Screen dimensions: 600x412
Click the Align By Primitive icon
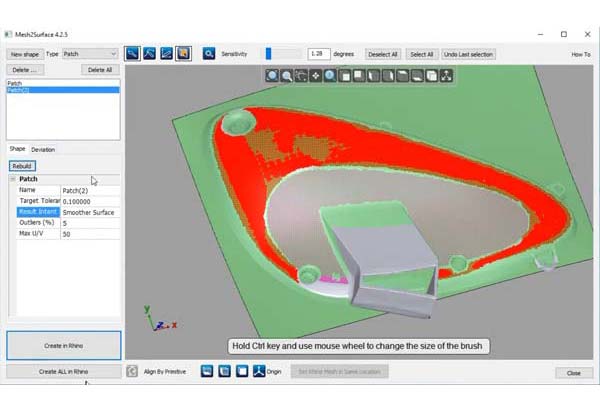(x=132, y=371)
